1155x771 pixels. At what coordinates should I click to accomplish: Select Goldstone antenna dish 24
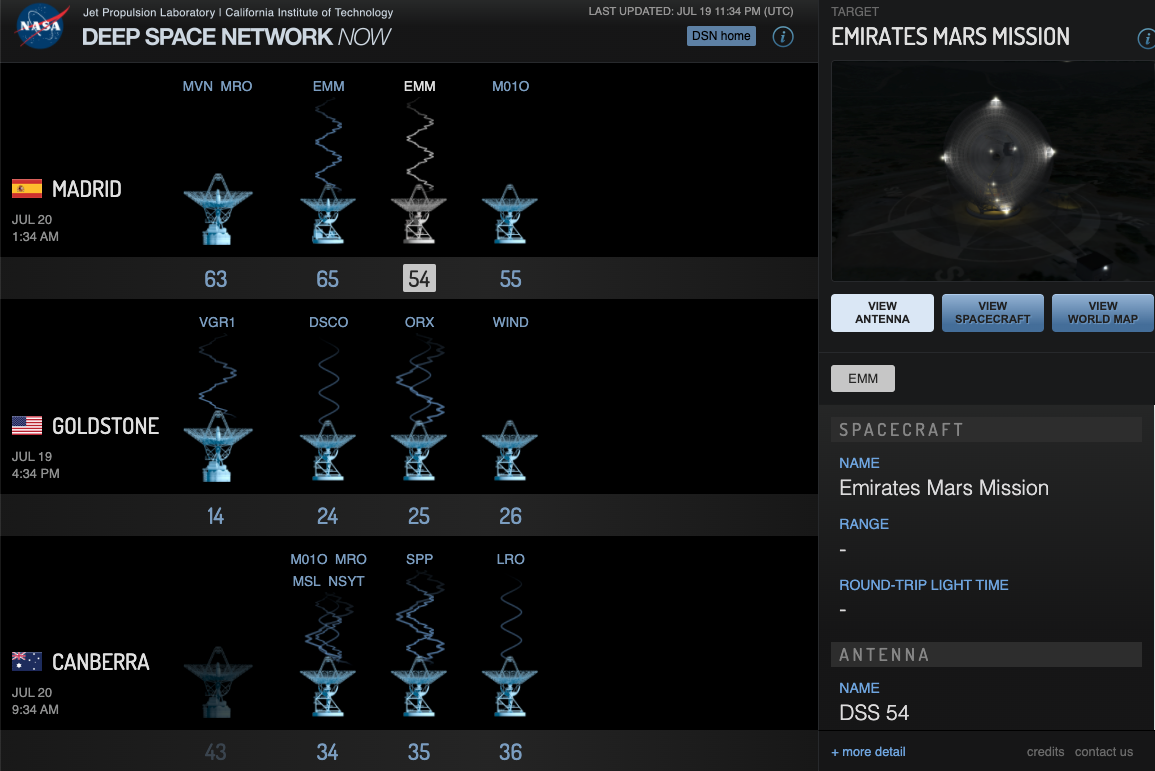click(x=327, y=451)
